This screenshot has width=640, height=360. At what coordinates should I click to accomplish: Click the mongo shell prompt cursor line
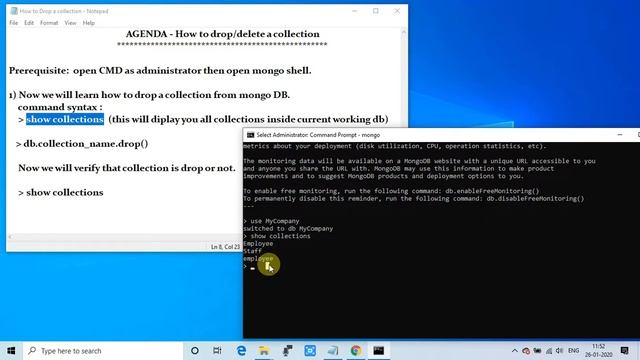(x=249, y=267)
